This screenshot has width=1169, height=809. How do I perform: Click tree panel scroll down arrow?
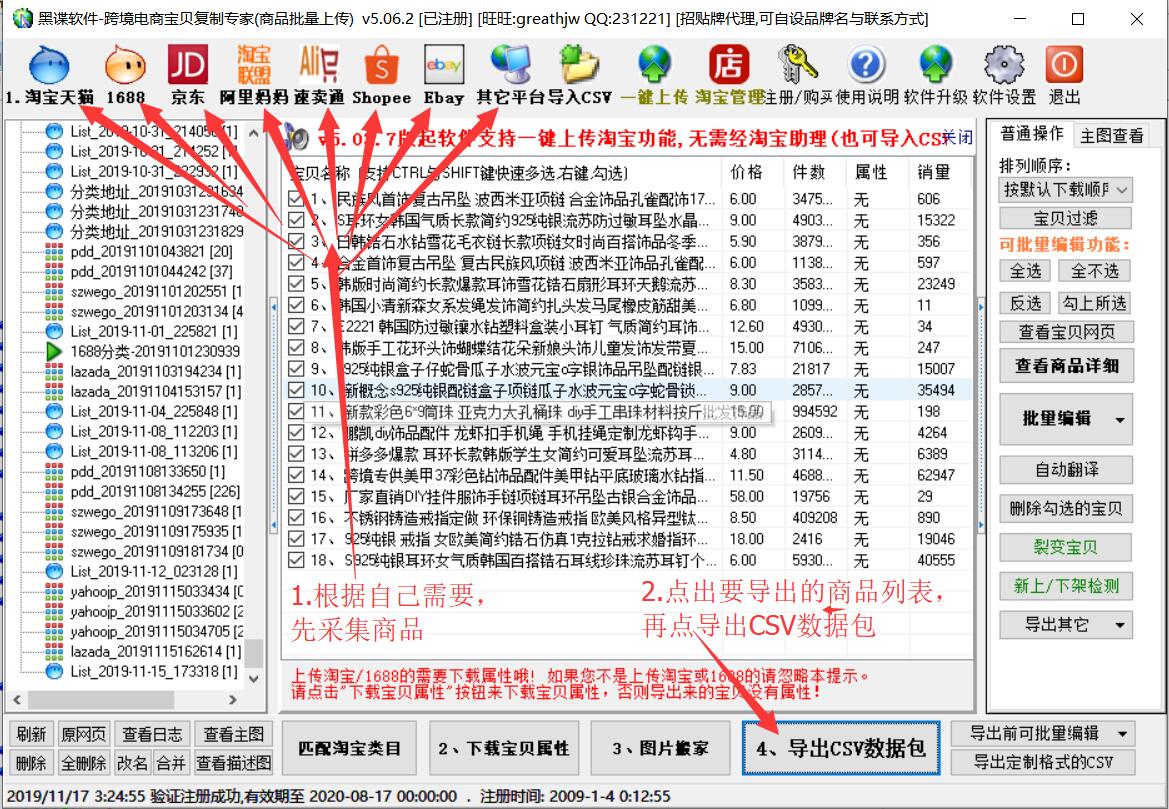tap(253, 679)
